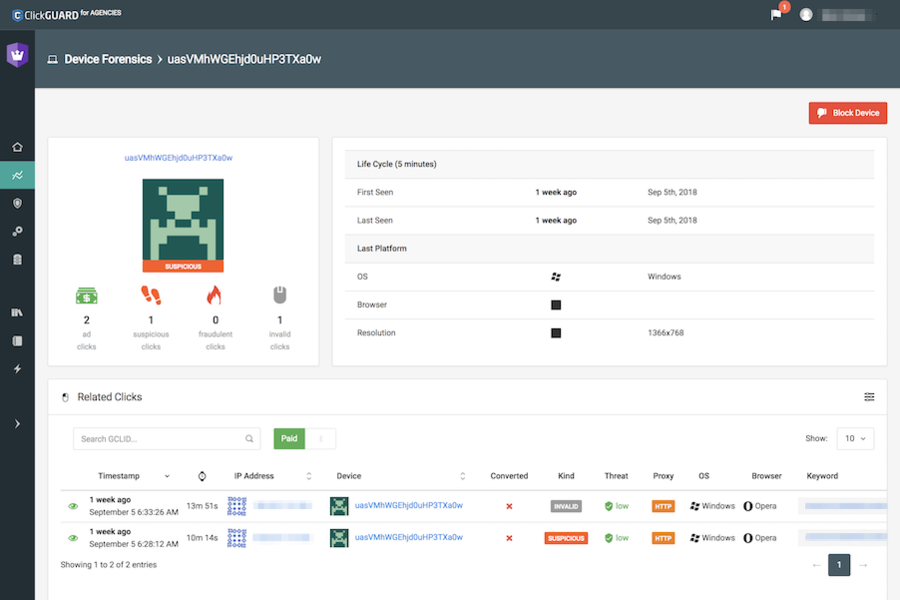The image size is (900, 600).
Task: Toggle the Paid filter switch
Action: coord(304,438)
